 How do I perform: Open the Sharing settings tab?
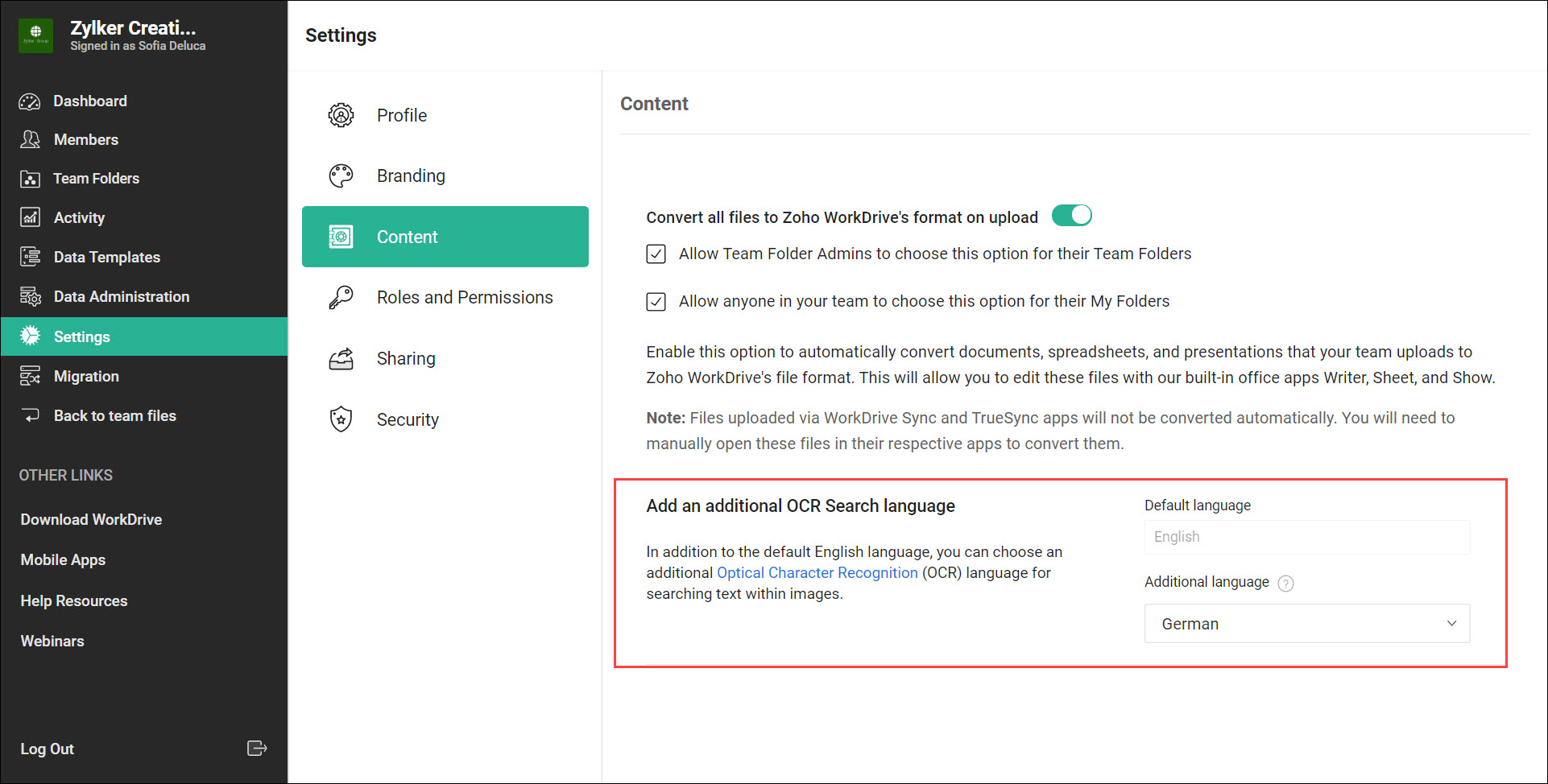406,358
